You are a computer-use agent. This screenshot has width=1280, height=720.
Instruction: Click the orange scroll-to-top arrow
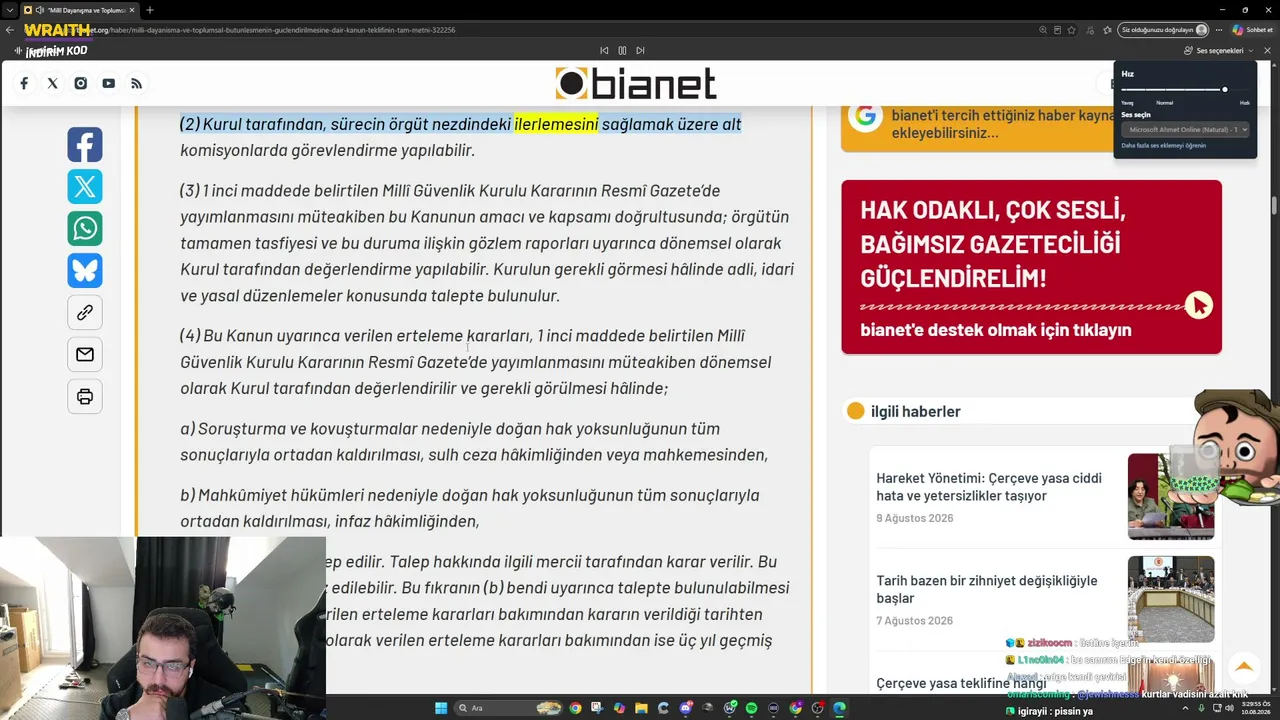pyautogui.click(x=1243, y=666)
